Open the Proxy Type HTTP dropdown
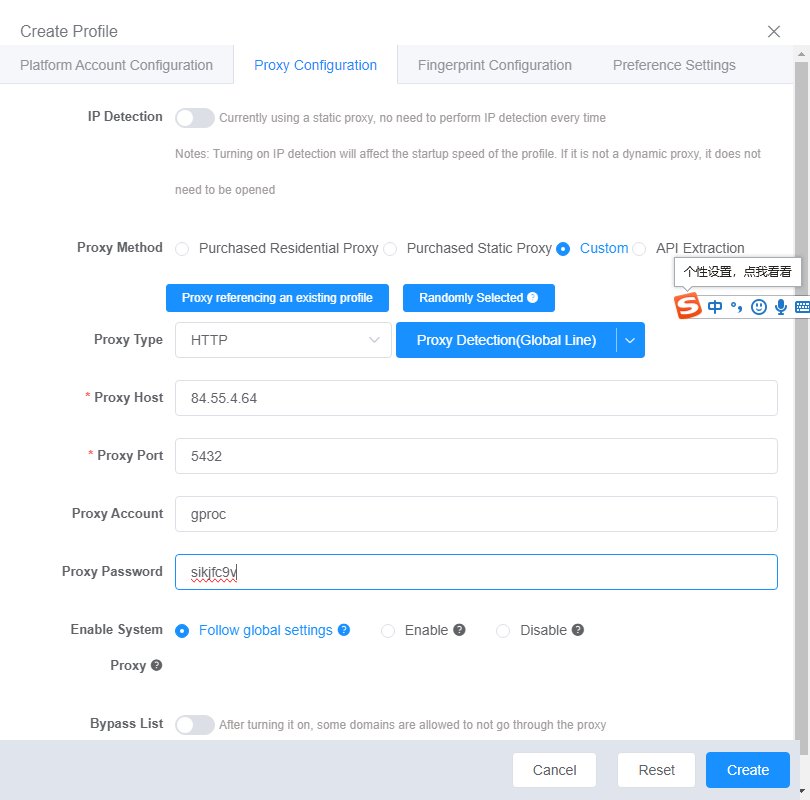The width and height of the screenshot is (810, 800). 282,340
